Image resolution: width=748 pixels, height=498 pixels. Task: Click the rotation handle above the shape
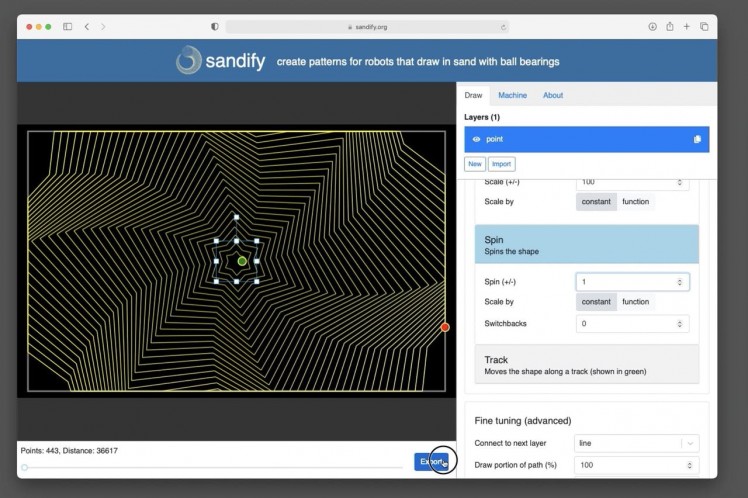point(236,217)
